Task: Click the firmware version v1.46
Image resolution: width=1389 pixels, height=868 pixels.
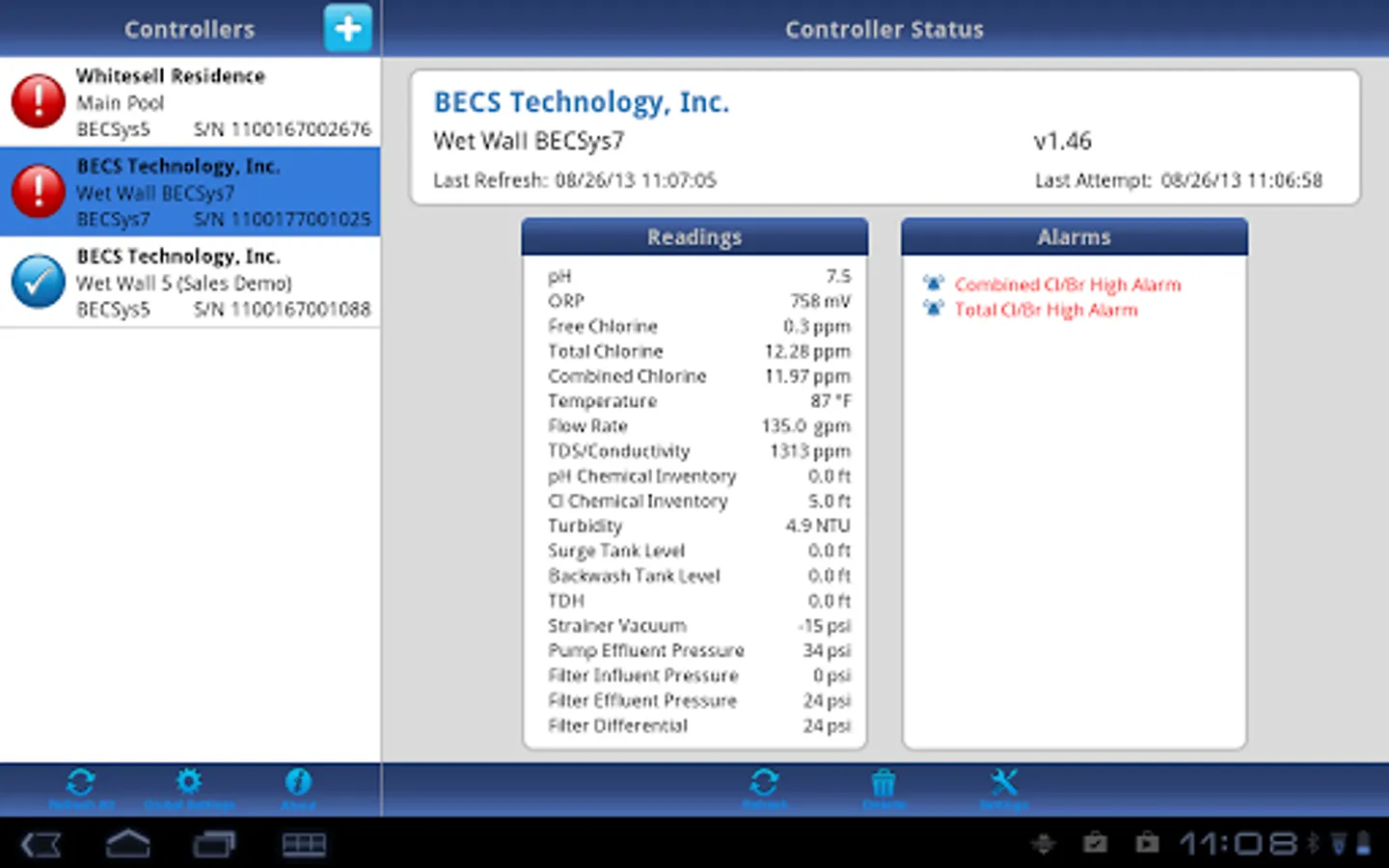Action: click(1063, 142)
